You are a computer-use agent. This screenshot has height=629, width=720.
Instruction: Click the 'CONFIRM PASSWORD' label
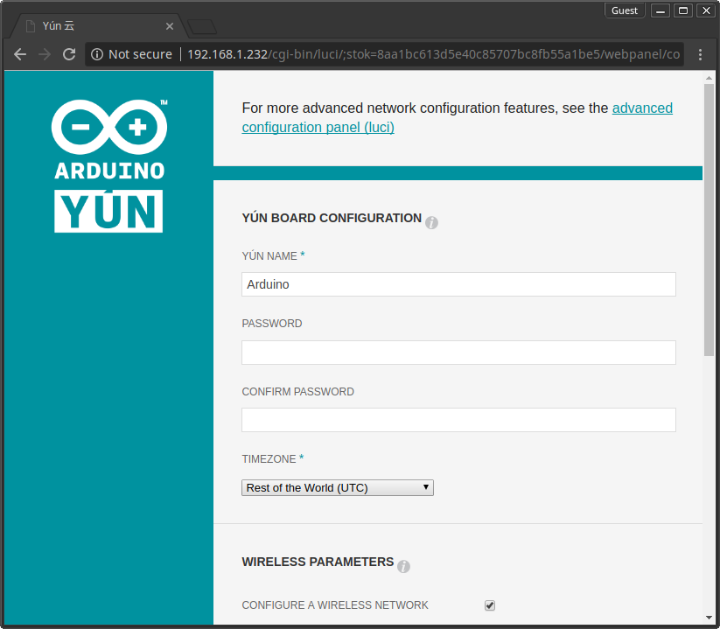point(298,392)
